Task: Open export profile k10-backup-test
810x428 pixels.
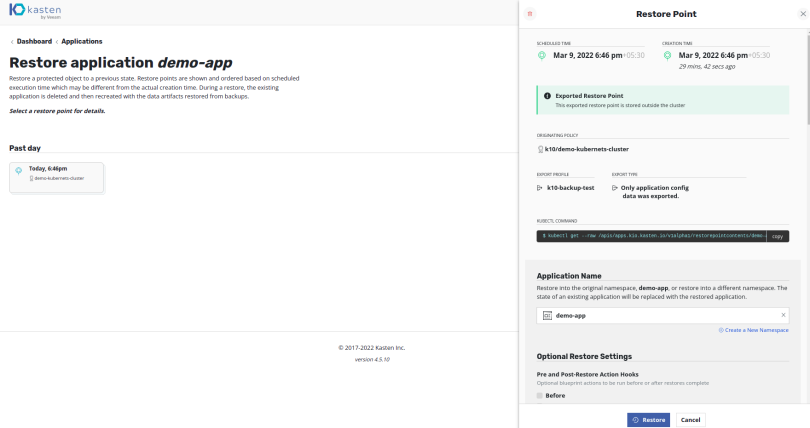Action: tap(571, 188)
